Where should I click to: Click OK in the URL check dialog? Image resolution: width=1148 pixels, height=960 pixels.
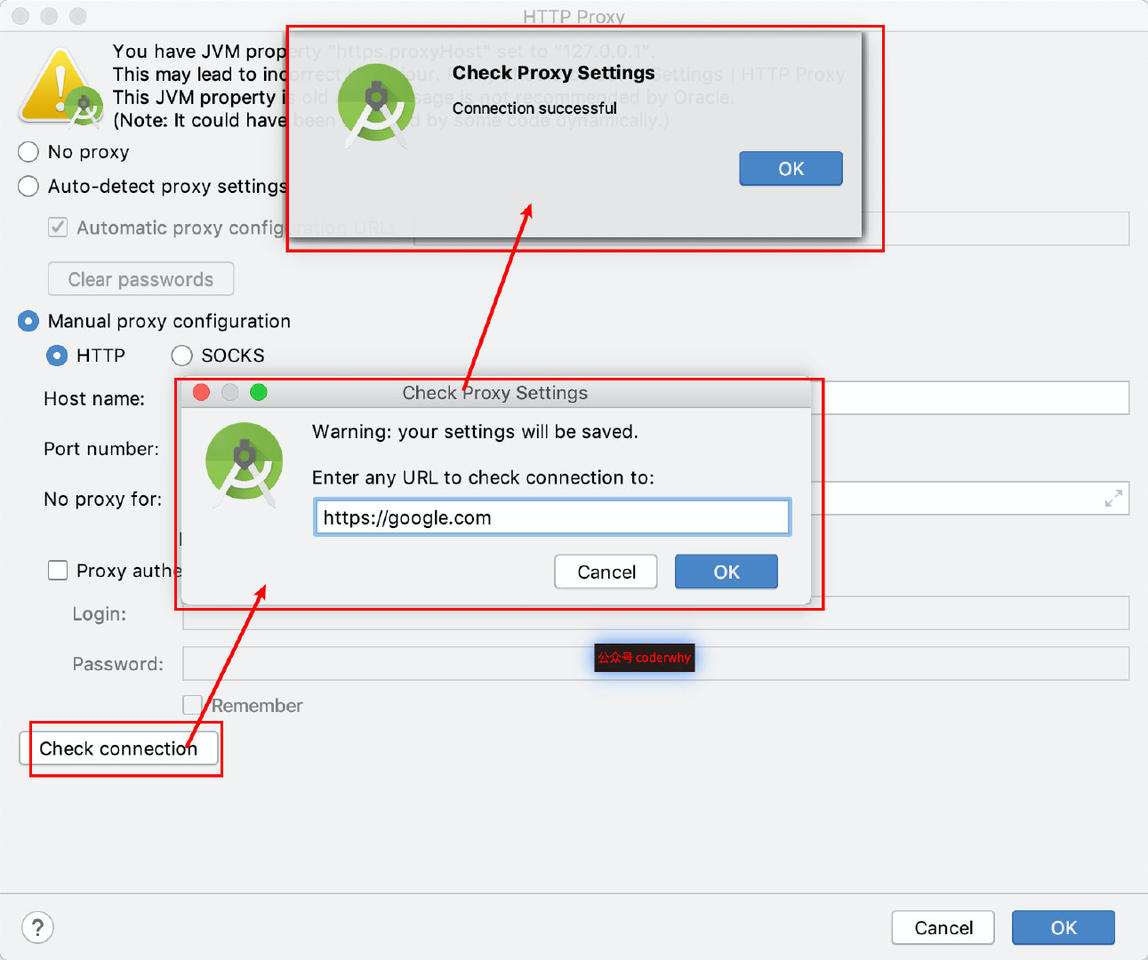pyautogui.click(x=726, y=572)
